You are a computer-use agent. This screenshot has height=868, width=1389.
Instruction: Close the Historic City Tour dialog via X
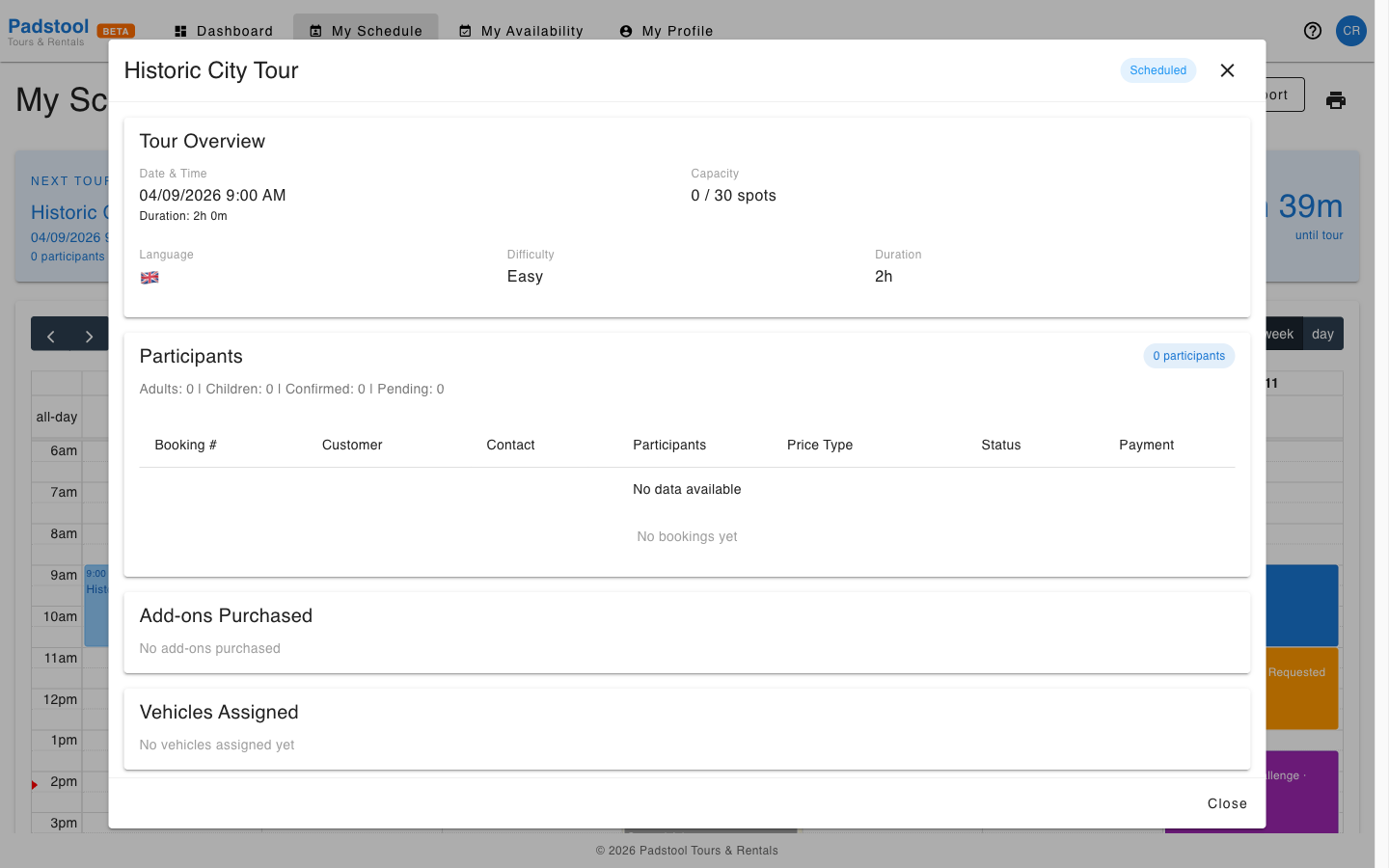click(1227, 70)
